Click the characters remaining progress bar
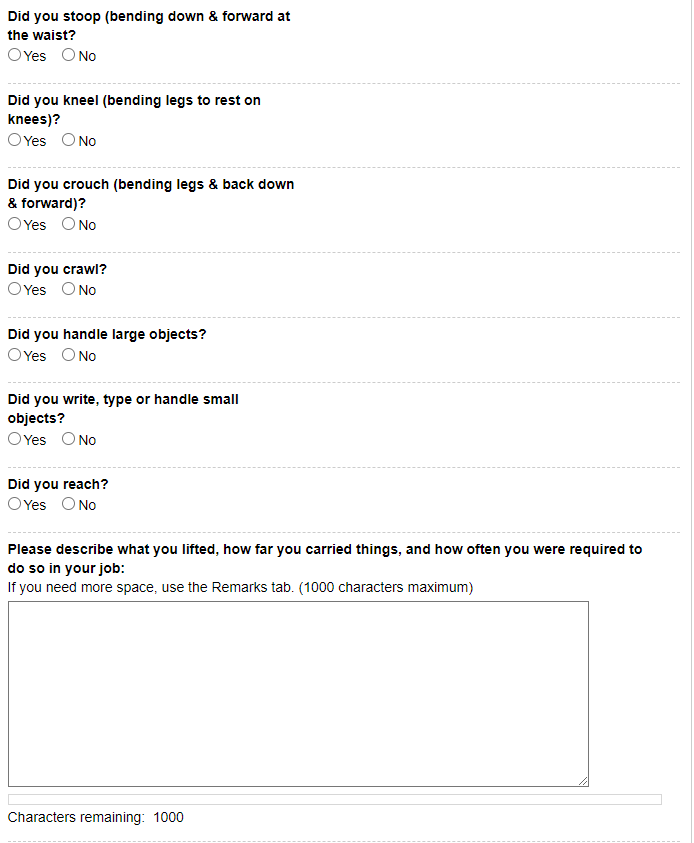The height and width of the screenshot is (843, 694). [x=335, y=799]
